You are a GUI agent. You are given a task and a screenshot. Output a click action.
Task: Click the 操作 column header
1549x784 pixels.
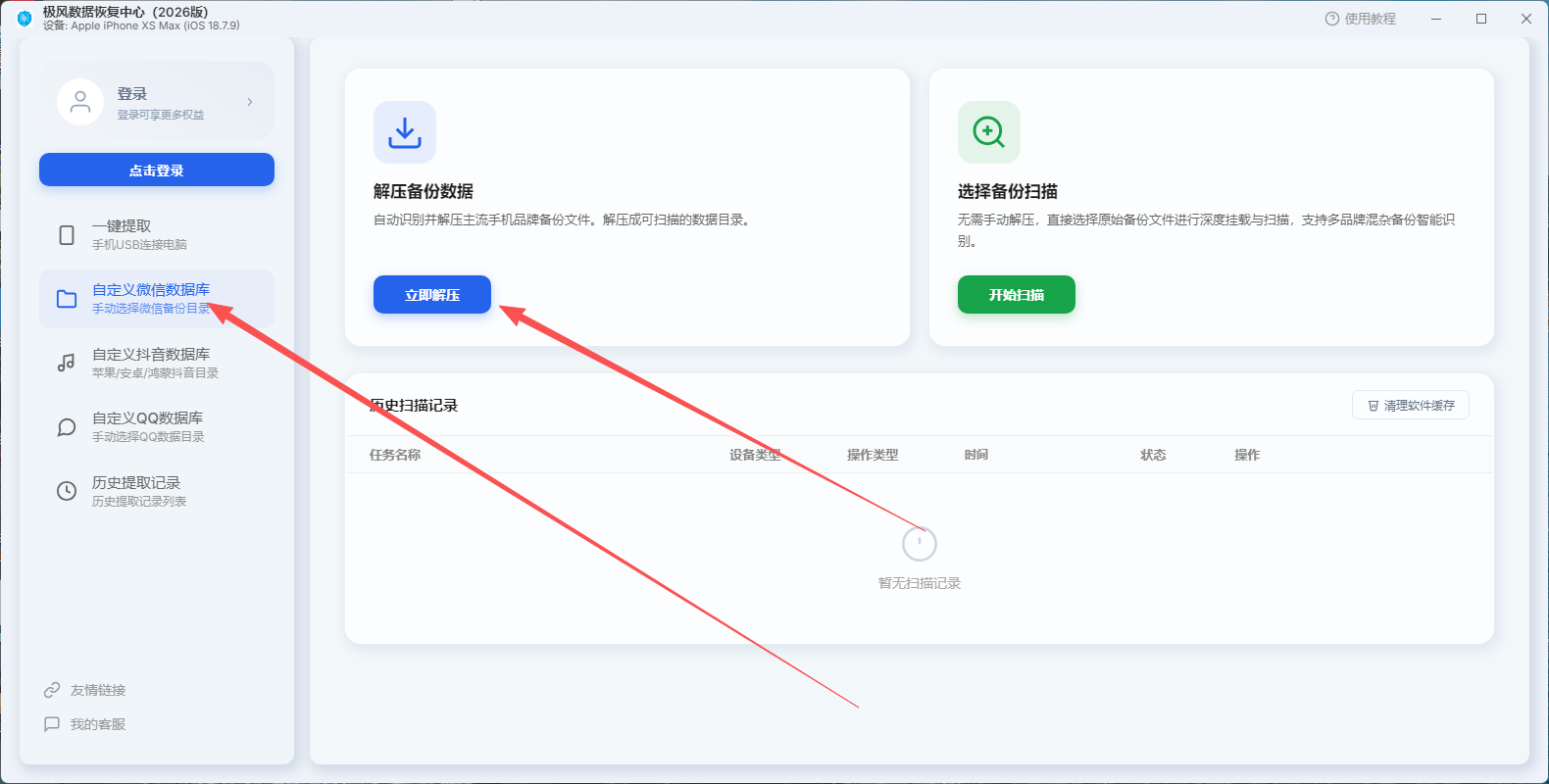coord(1247,455)
